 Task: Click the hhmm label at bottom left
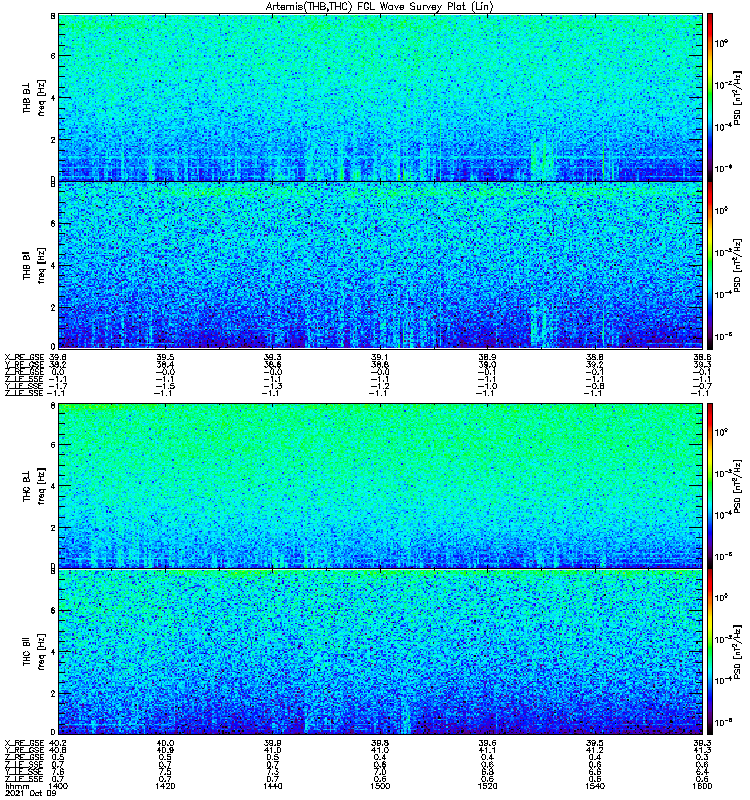(x=15, y=786)
